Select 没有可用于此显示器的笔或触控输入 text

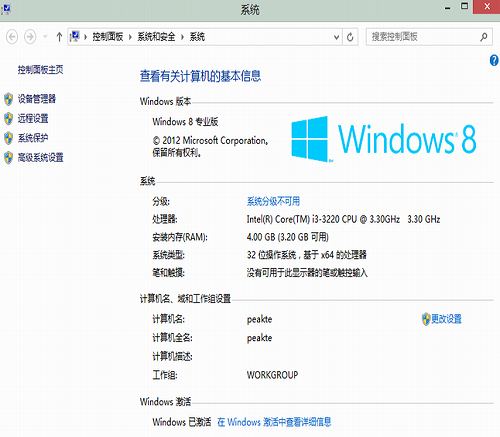[307, 273]
